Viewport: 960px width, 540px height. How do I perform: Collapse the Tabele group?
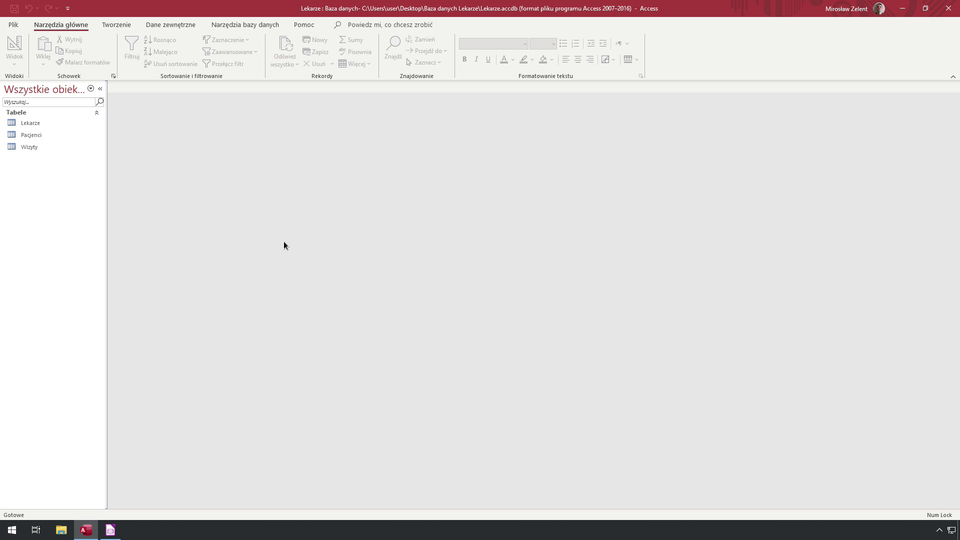(x=97, y=113)
